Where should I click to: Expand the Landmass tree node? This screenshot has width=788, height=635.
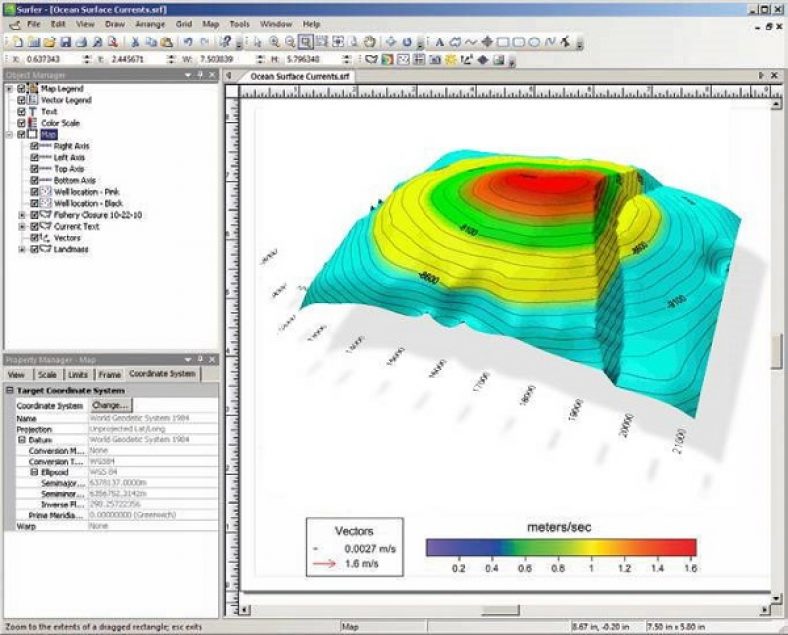pos(22,249)
